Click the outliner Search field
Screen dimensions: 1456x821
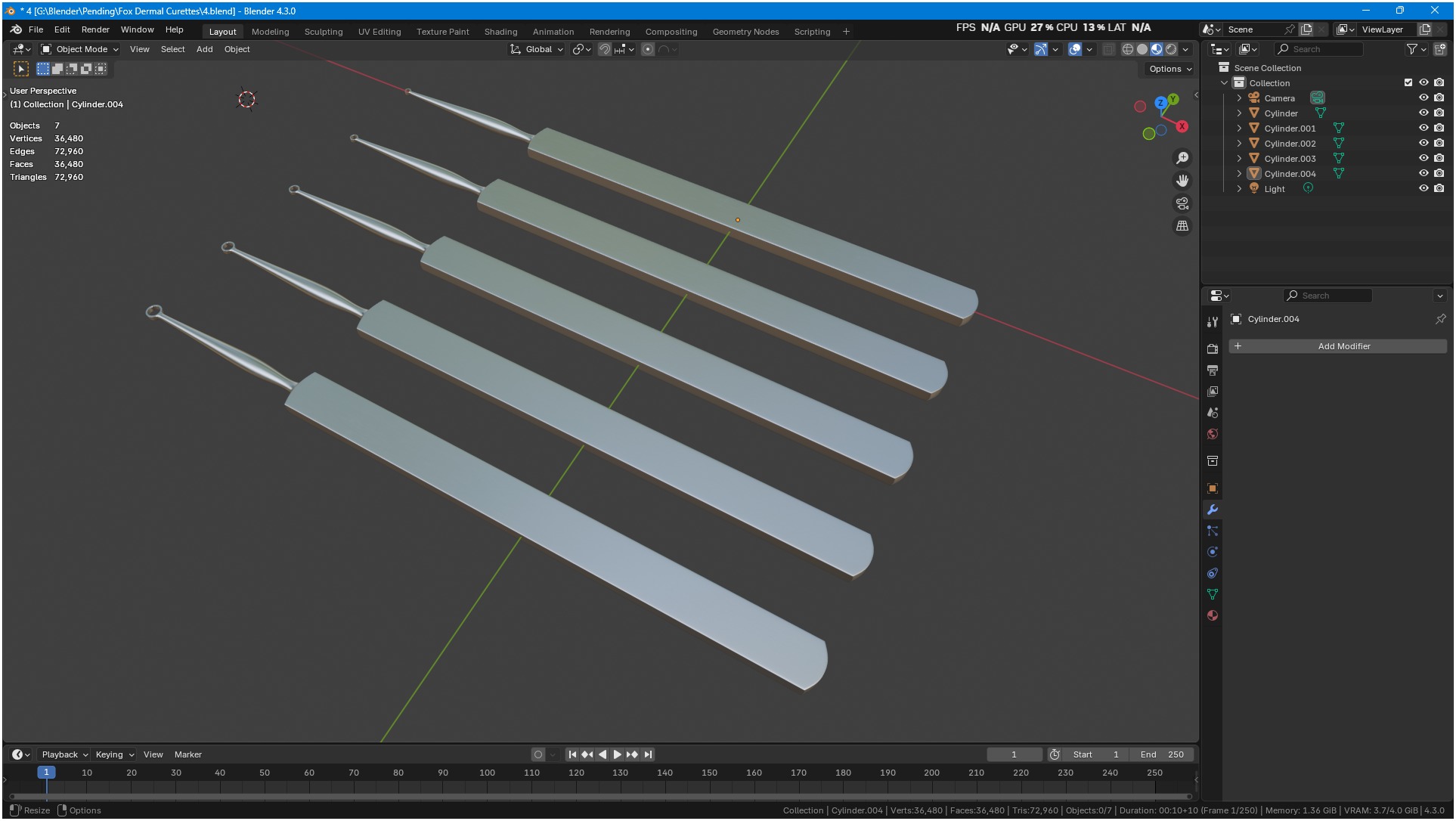[x=1319, y=49]
